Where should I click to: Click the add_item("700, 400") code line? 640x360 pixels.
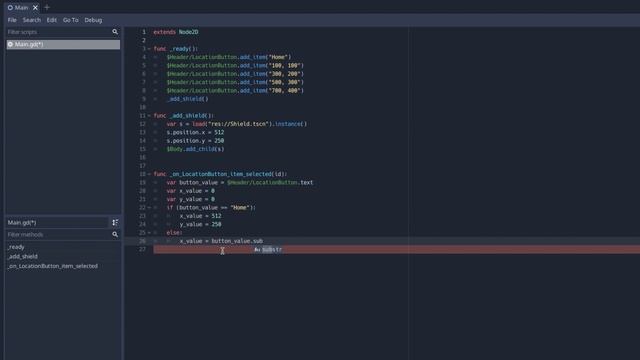235,91
